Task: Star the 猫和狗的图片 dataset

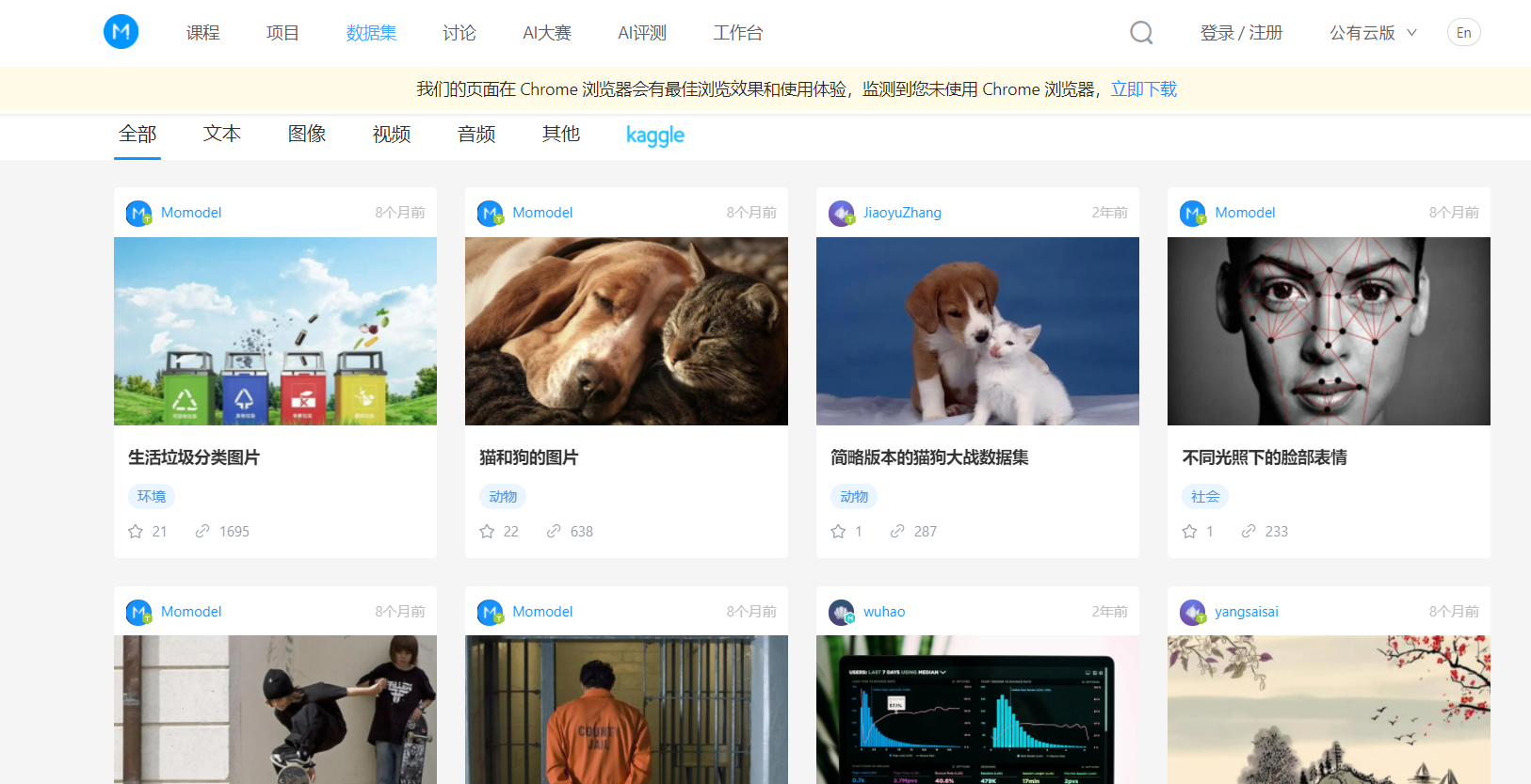Action: (487, 532)
